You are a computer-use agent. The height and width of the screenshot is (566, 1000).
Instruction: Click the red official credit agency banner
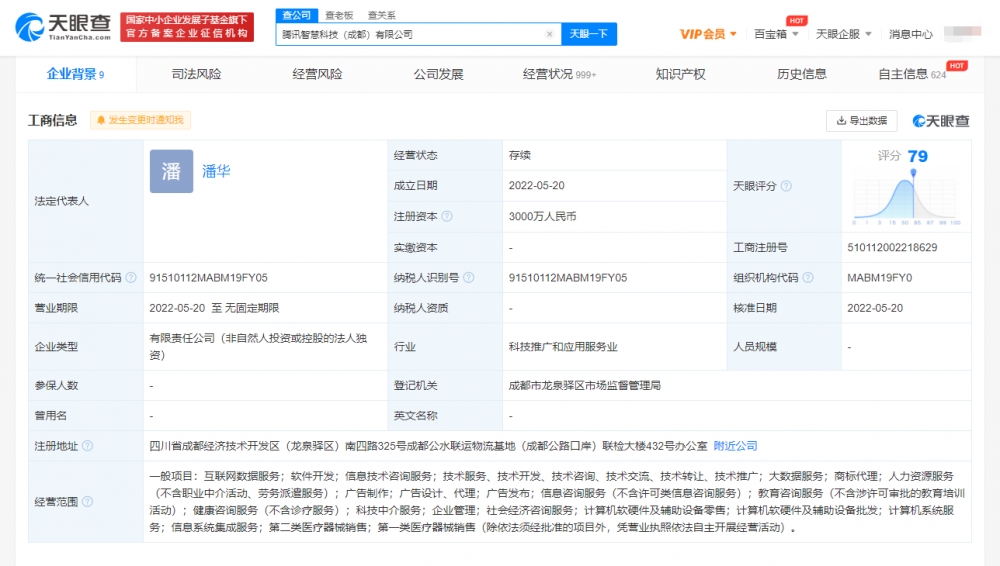(x=187, y=27)
